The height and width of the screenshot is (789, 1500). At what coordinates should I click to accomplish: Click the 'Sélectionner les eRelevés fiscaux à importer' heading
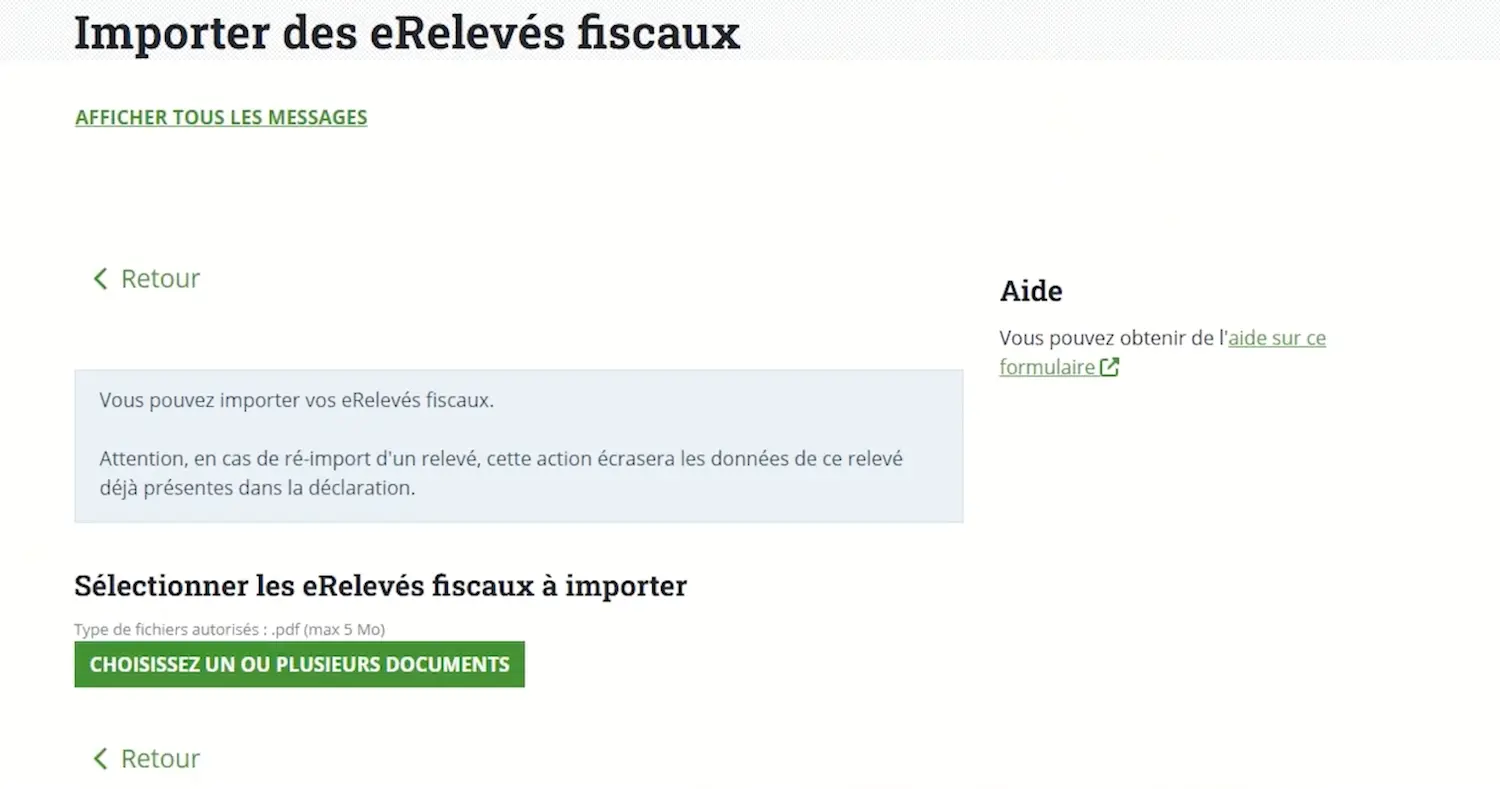(x=380, y=585)
